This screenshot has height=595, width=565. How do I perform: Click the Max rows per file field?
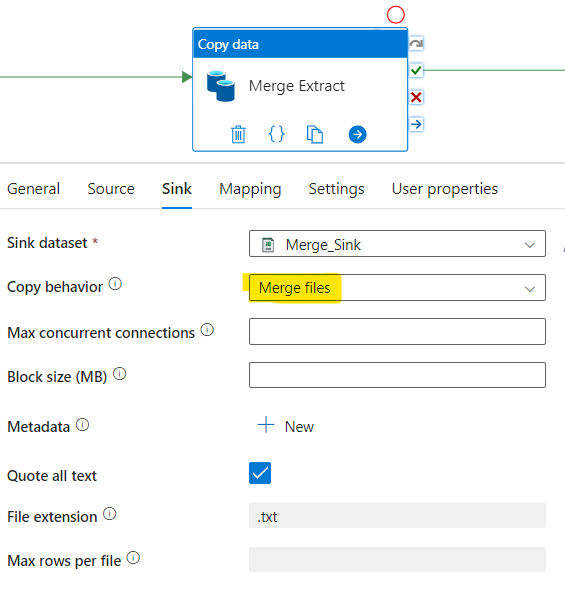(x=397, y=560)
